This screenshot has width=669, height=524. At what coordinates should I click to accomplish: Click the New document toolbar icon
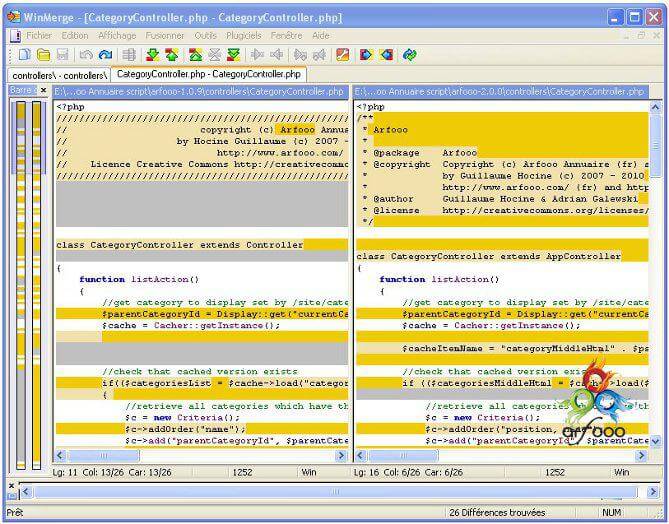[x=24, y=55]
